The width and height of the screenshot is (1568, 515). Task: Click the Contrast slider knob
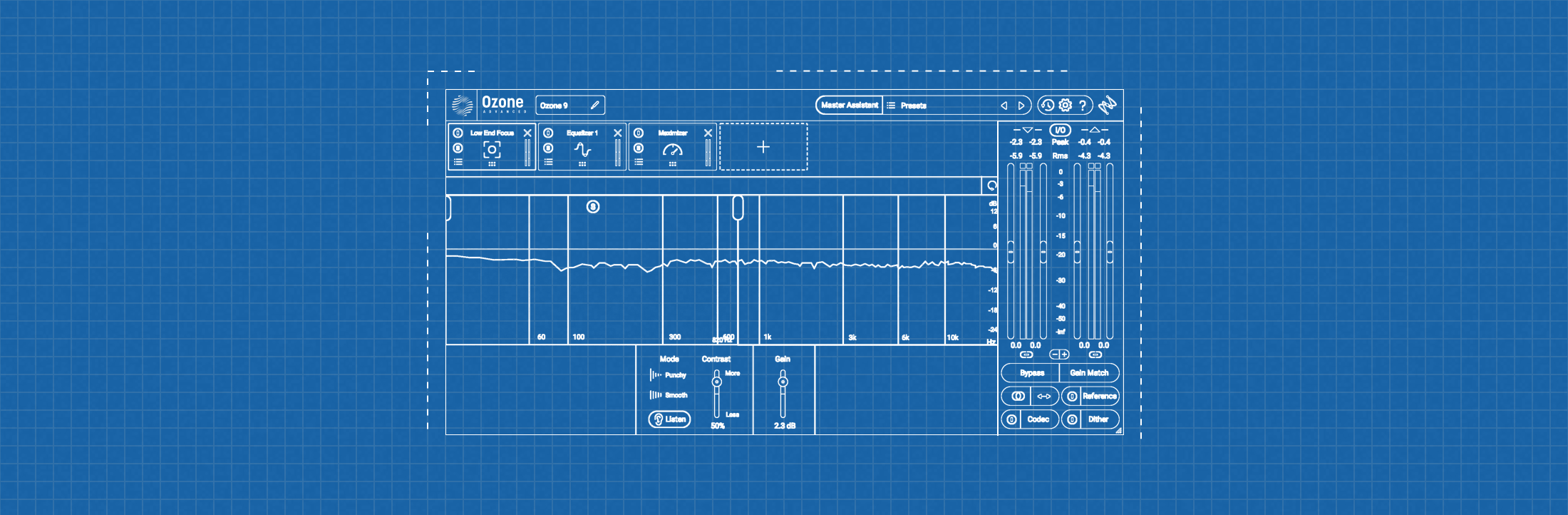pos(716,382)
